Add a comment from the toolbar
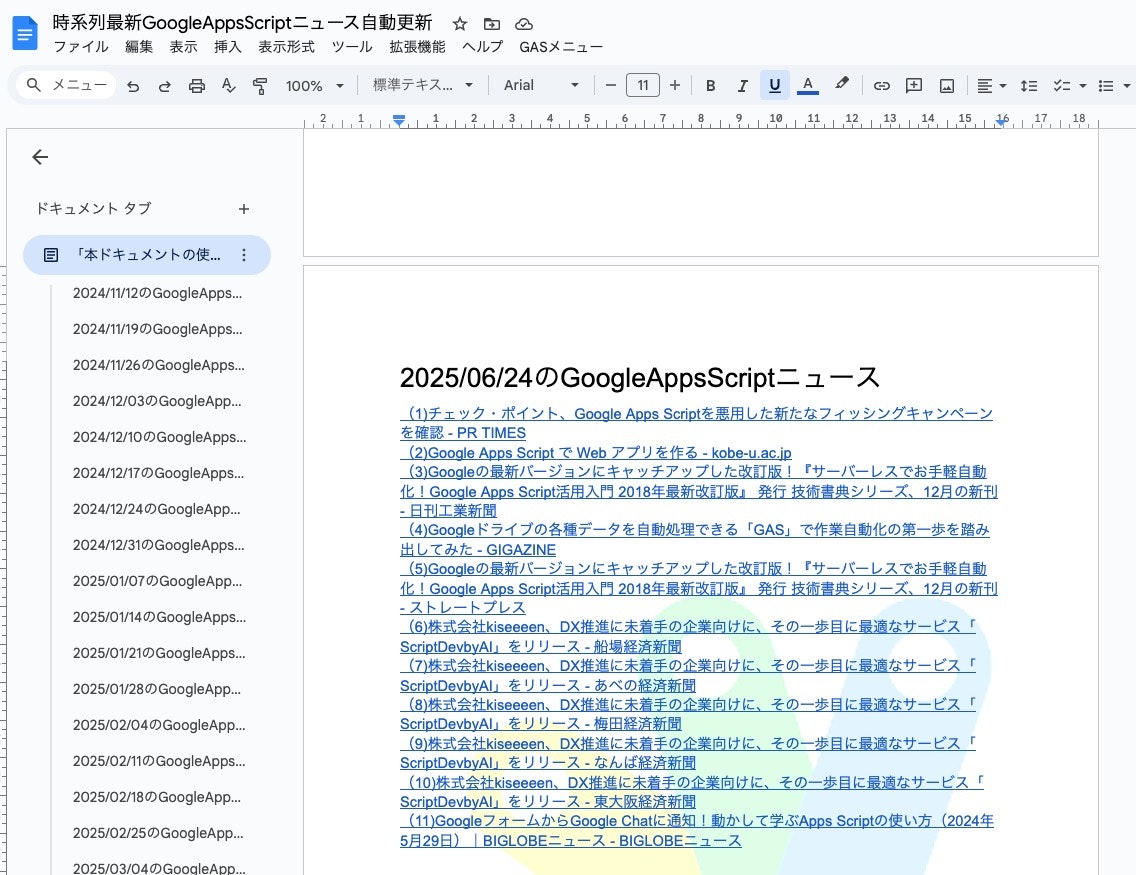This screenshot has width=1136, height=875. [914, 85]
